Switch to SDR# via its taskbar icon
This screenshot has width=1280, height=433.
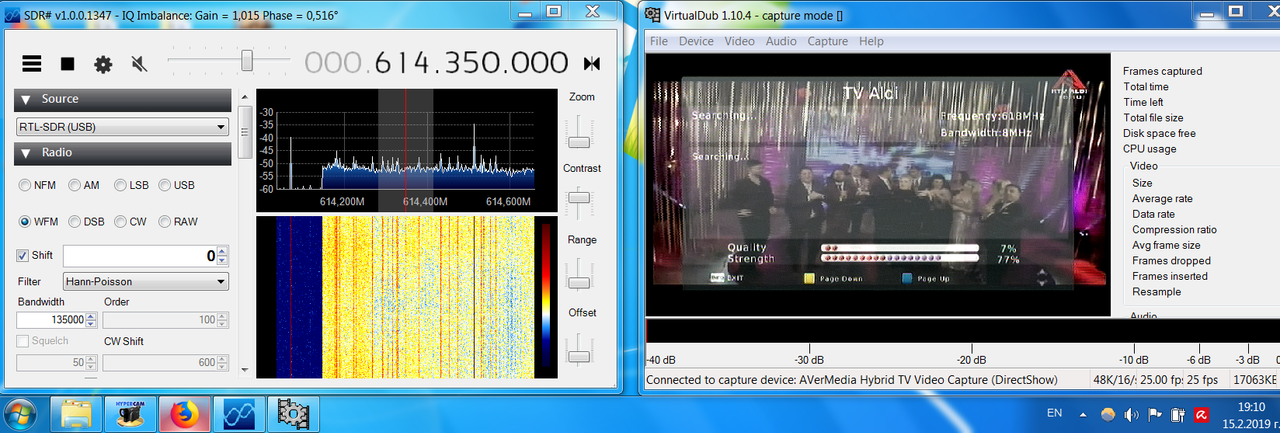tap(239, 412)
